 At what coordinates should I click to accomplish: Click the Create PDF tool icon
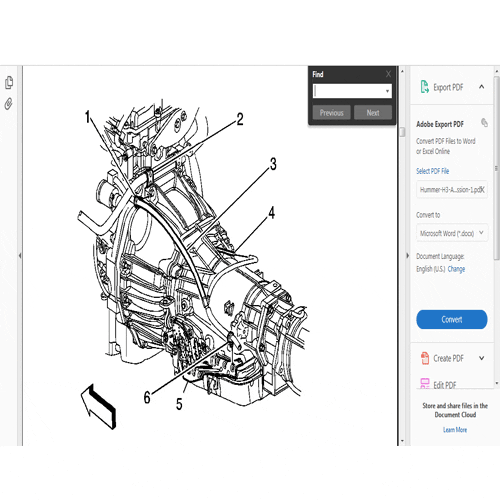[425, 358]
